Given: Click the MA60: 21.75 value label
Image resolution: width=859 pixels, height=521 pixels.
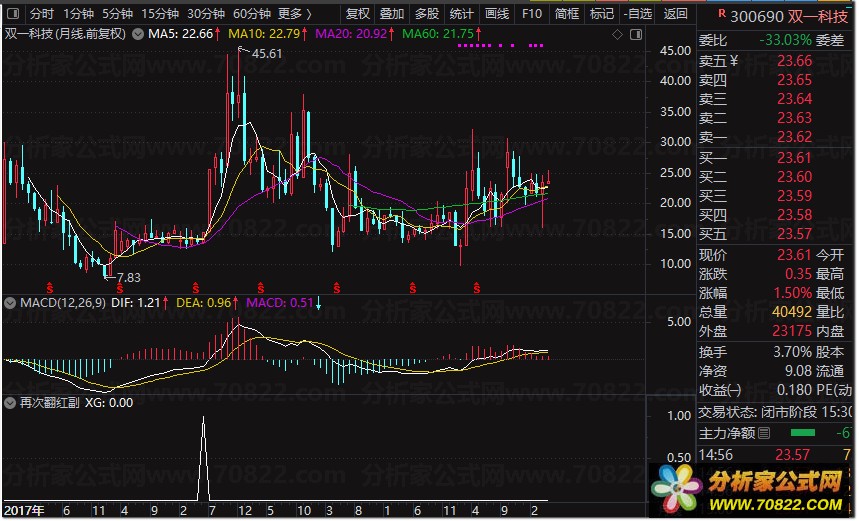Looking at the screenshot, I should click(x=438, y=34).
